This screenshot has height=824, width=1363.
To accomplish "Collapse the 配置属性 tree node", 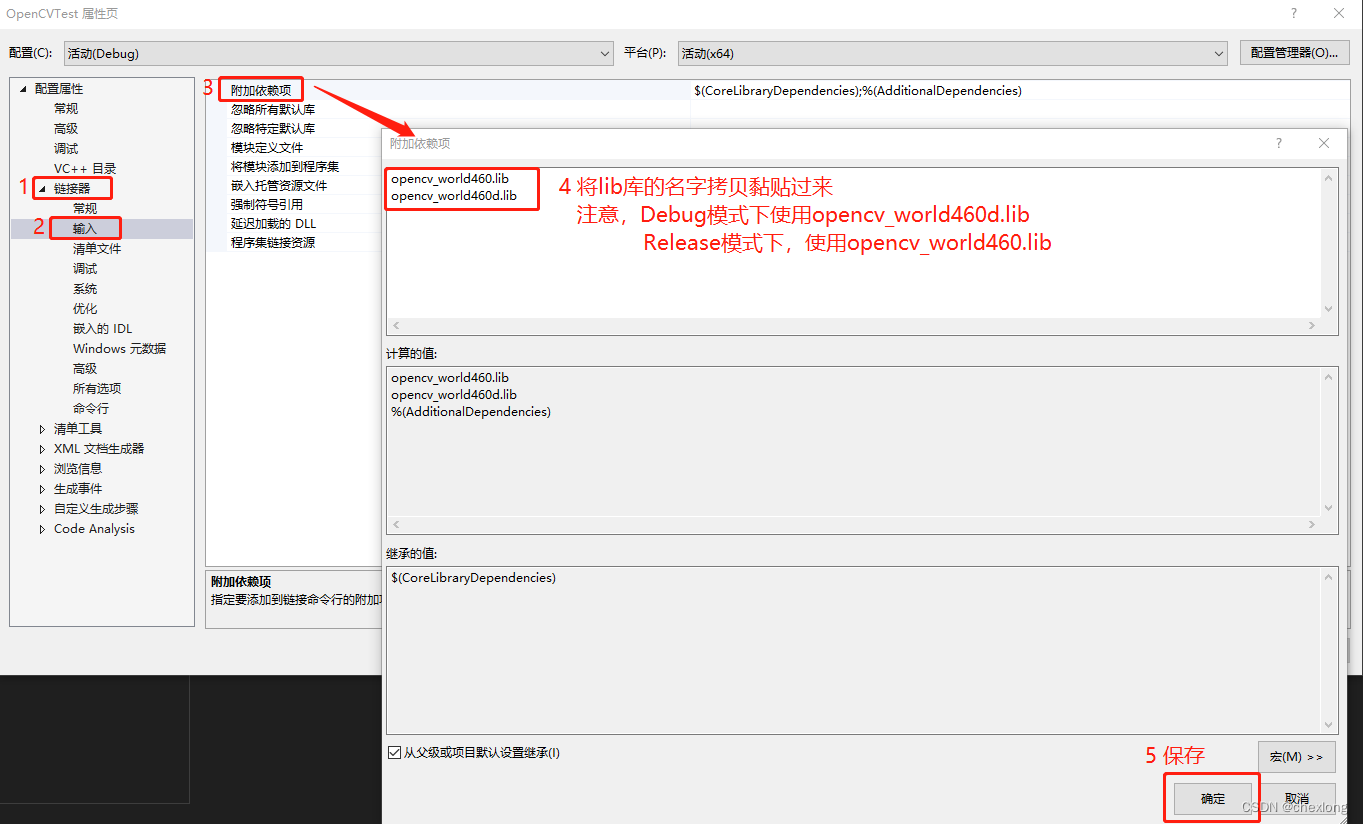I will click(23, 89).
